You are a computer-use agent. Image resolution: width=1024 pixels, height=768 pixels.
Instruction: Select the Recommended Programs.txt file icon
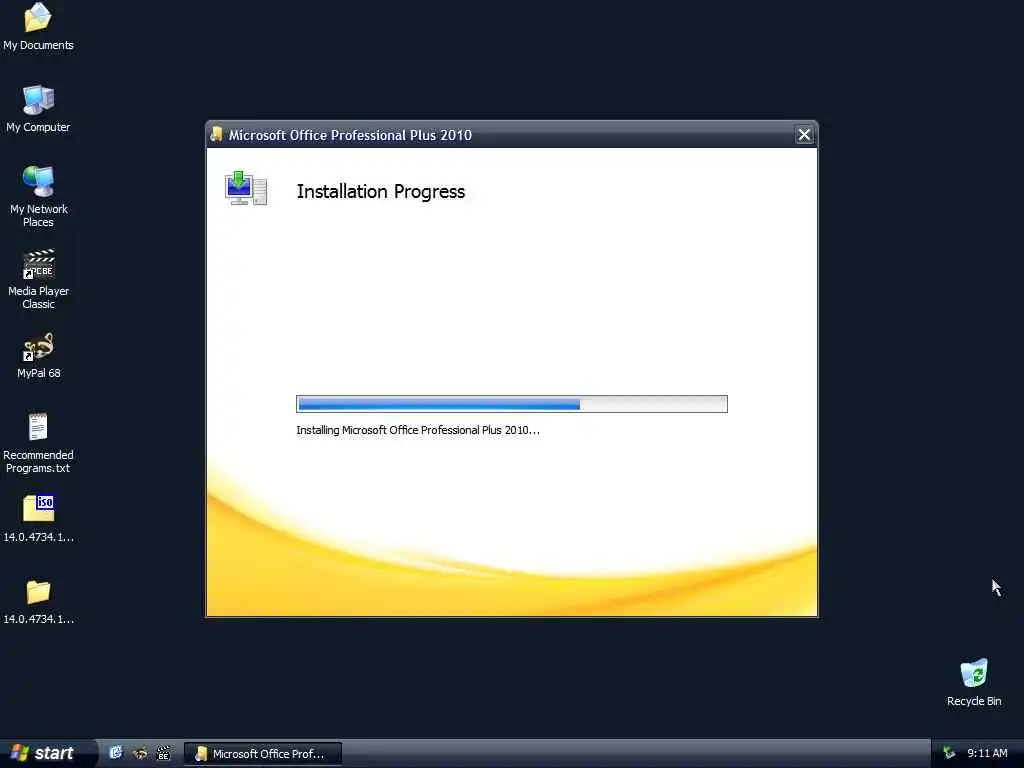tap(38, 443)
